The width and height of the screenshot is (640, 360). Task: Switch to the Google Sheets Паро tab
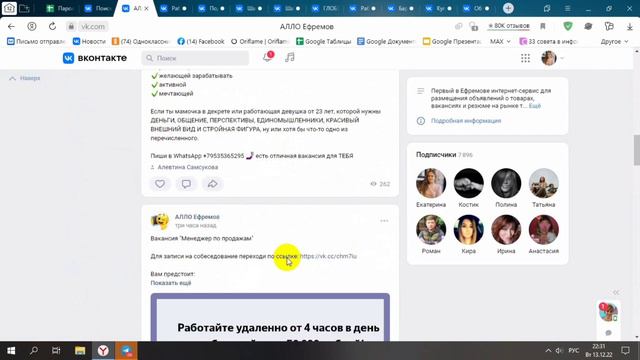click(60, 8)
